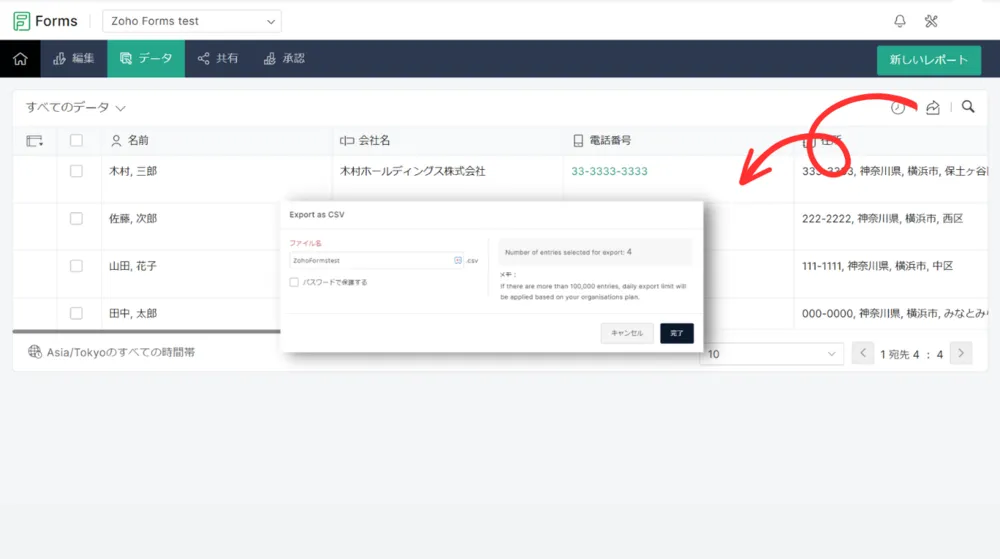Select the checkbox for 田中, 太郎
1000x559 pixels.
[x=76, y=313]
